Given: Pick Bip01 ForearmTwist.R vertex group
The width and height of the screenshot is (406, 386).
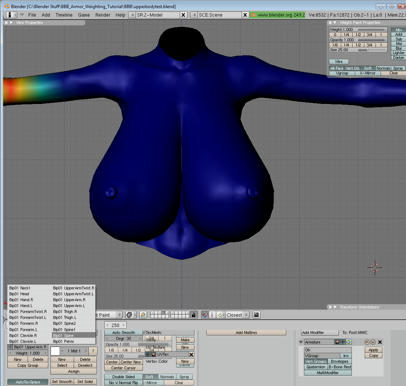Looking at the screenshot, I should pyautogui.click(x=28, y=312).
